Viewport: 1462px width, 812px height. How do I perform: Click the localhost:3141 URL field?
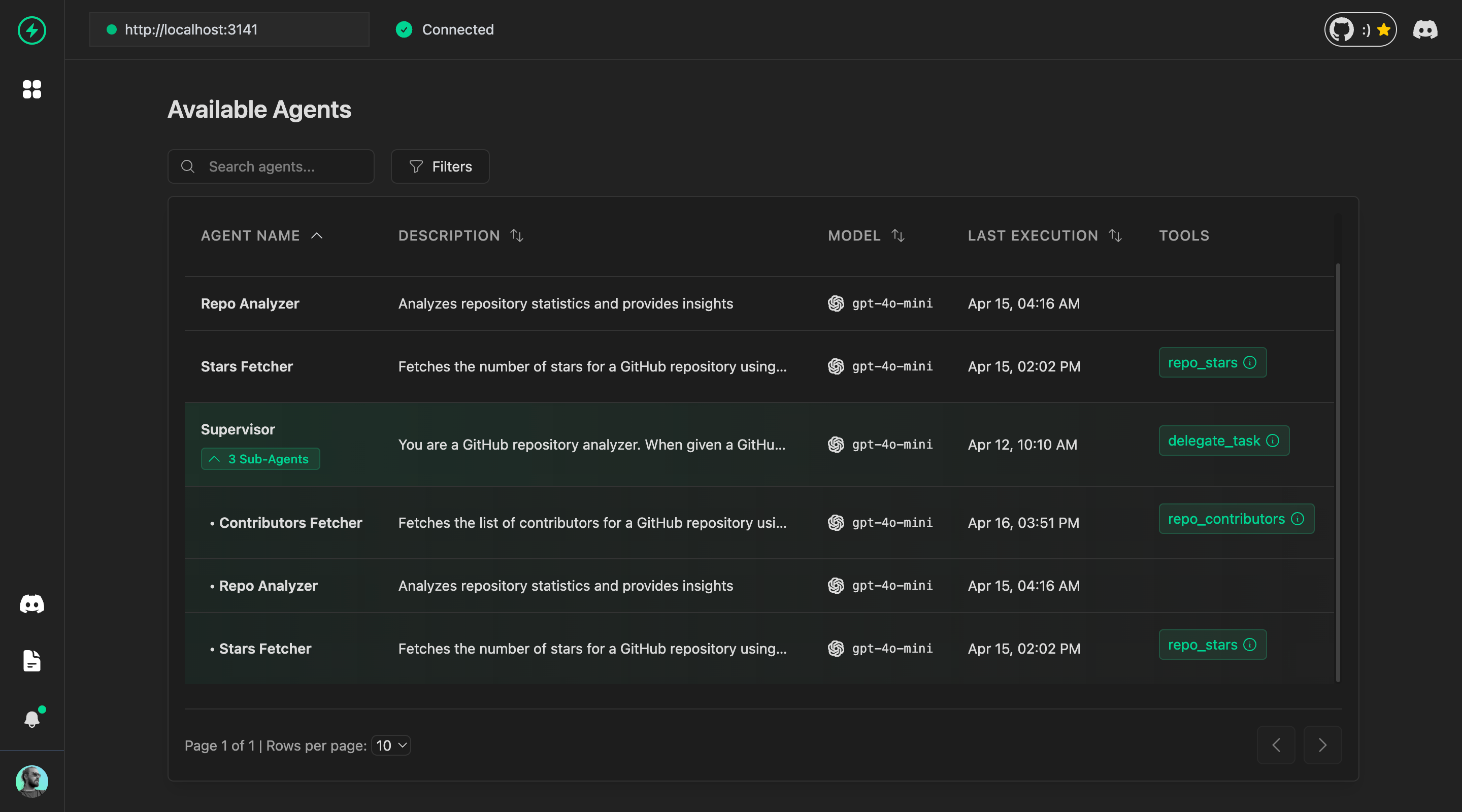point(229,29)
